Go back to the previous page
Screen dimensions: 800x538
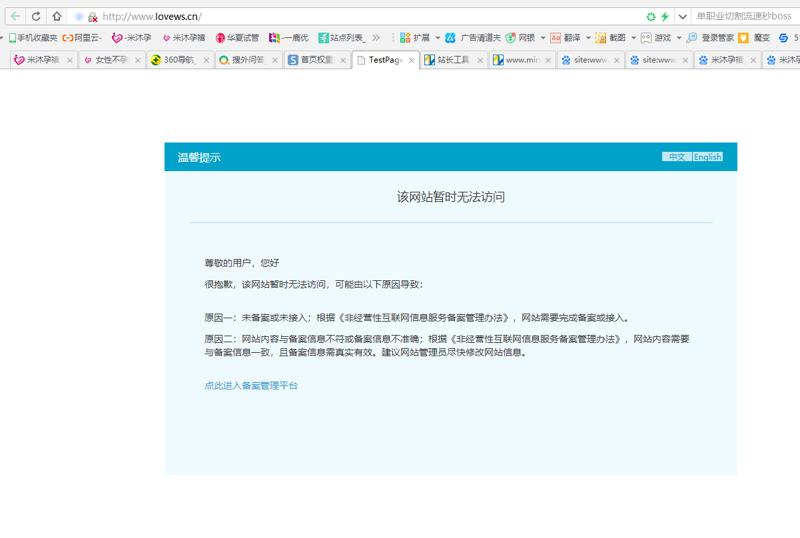pyautogui.click(x=15, y=16)
